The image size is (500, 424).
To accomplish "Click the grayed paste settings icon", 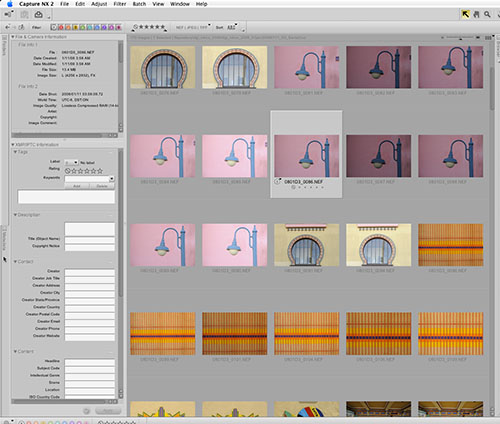I will 24,14.
